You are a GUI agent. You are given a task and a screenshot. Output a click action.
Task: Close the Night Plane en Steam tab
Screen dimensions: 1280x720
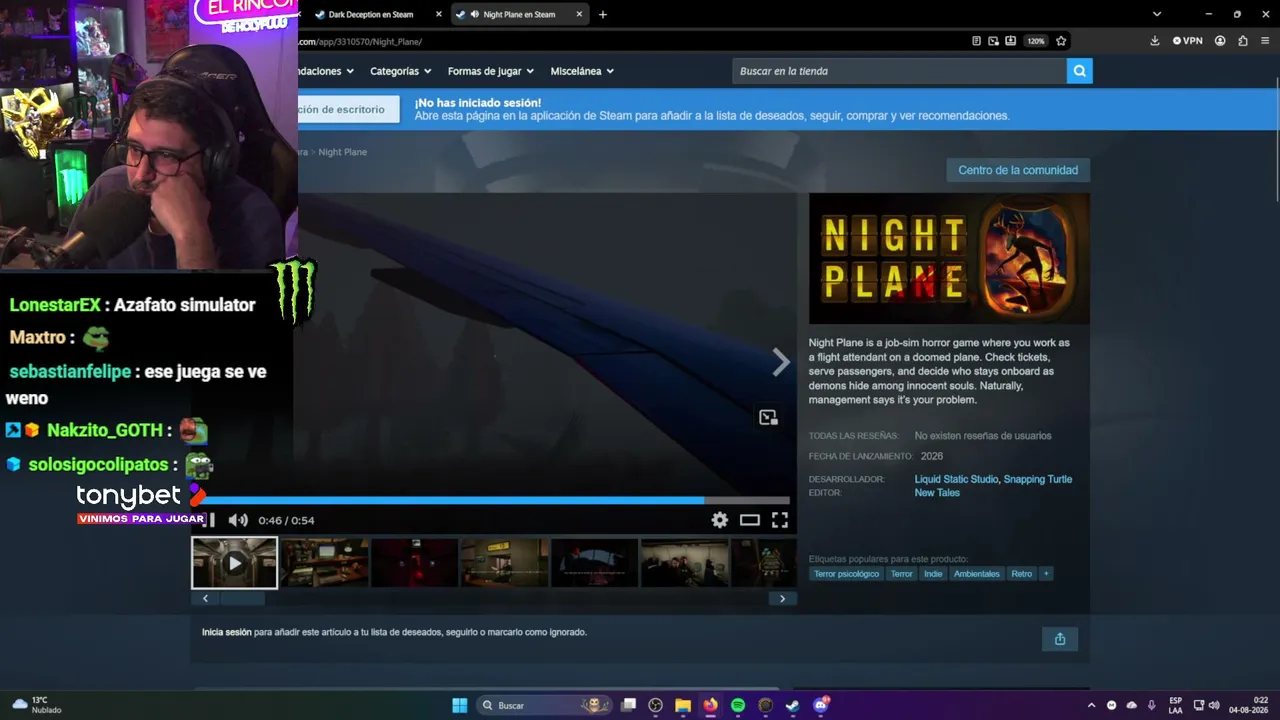coord(579,14)
